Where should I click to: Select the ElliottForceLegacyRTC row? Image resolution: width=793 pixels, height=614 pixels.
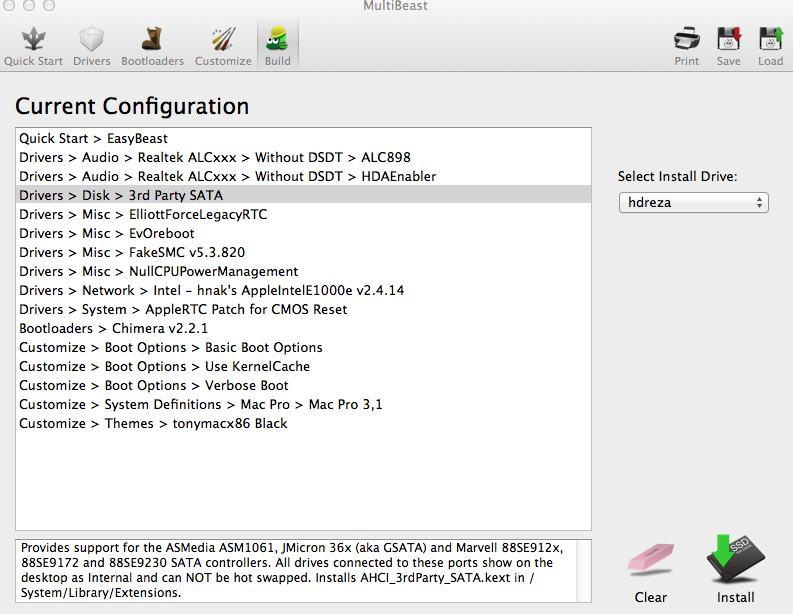[303, 214]
